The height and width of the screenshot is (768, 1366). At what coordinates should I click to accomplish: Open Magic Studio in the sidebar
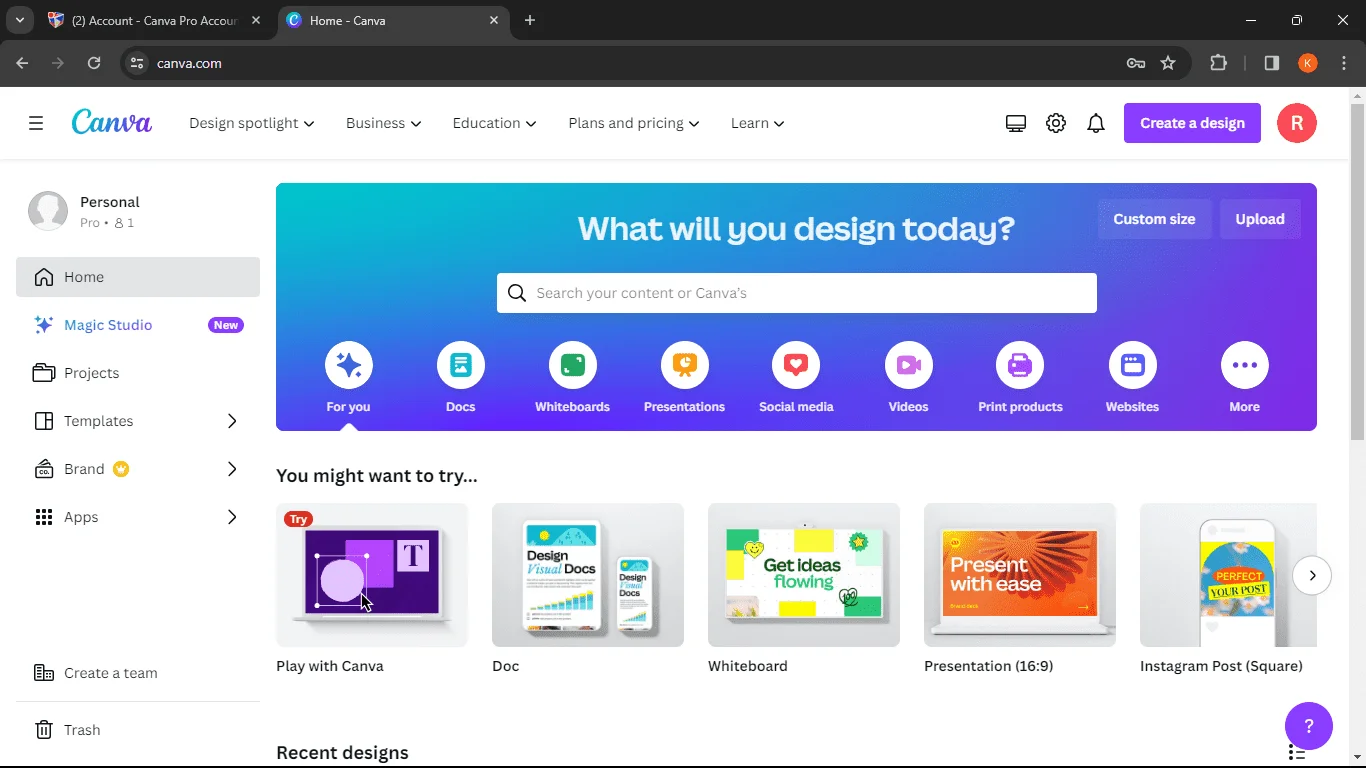(138, 325)
